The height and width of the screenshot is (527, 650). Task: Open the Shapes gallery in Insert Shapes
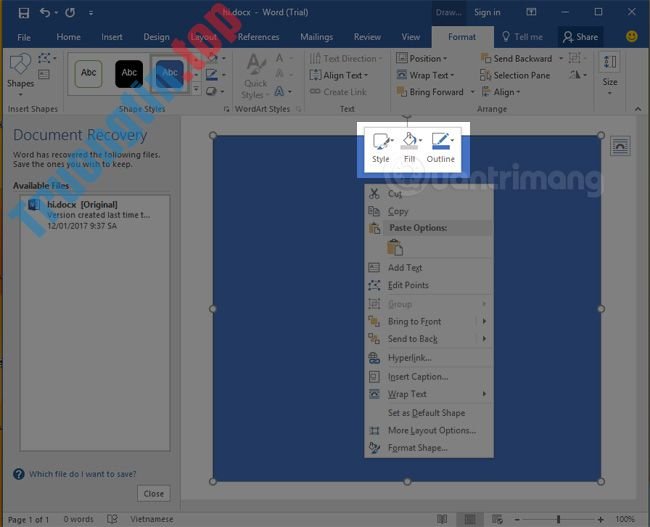tap(20, 75)
